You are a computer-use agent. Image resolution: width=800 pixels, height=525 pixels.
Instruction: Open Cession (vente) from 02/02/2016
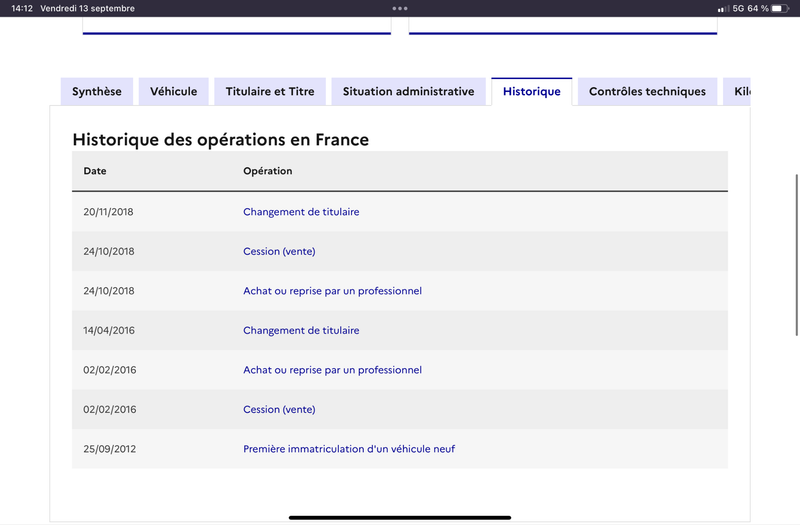click(x=279, y=410)
